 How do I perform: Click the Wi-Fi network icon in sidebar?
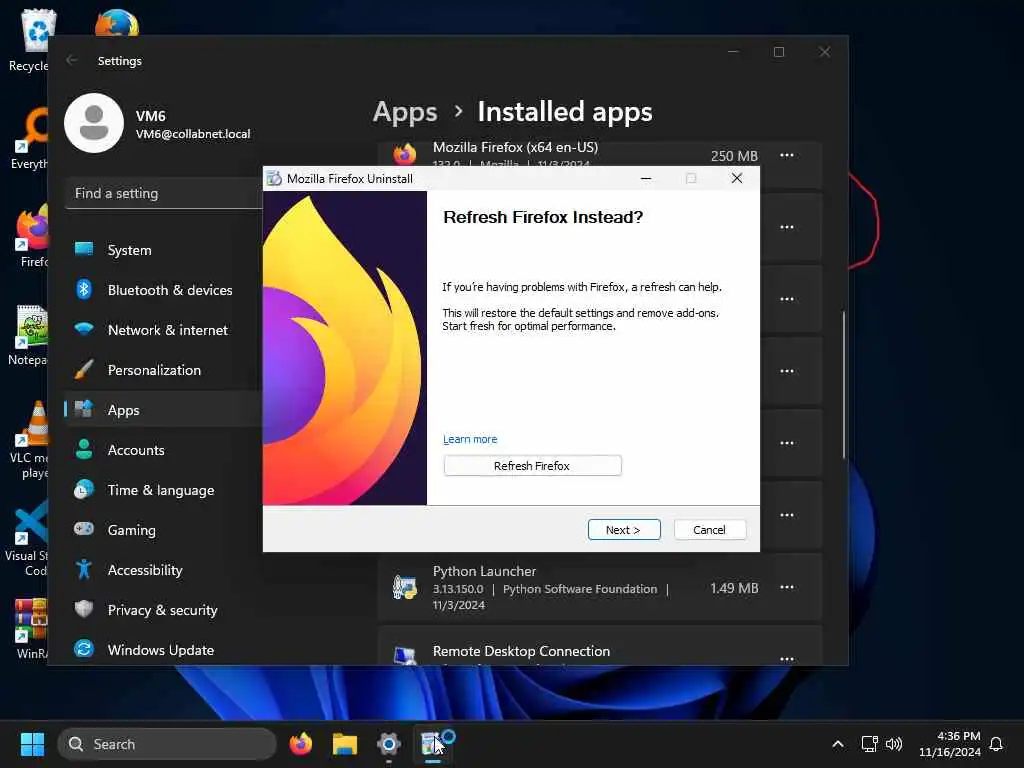point(84,328)
